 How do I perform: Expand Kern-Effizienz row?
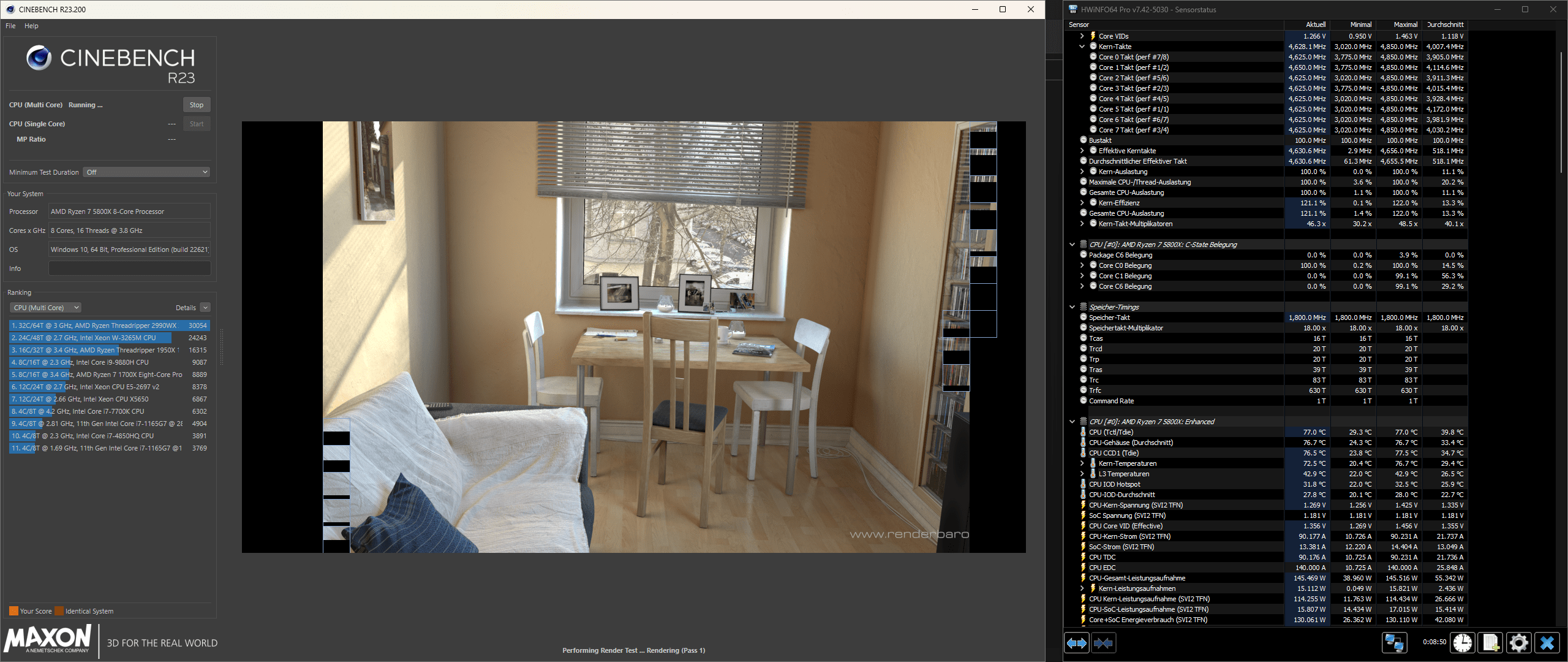point(1082,203)
